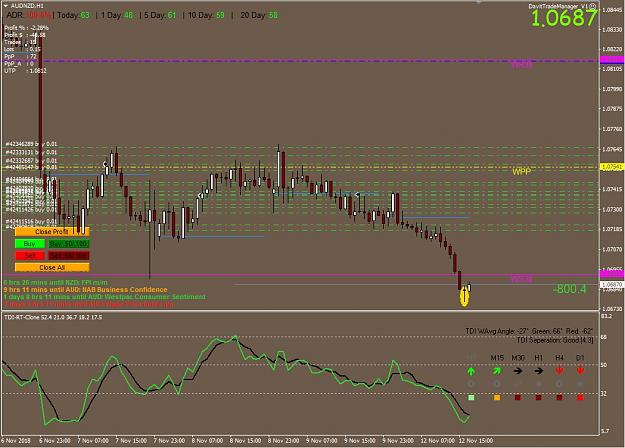Click the 1.08440 level on price scale
Image resolution: width=625 pixels, height=448 pixels.
pos(612,10)
